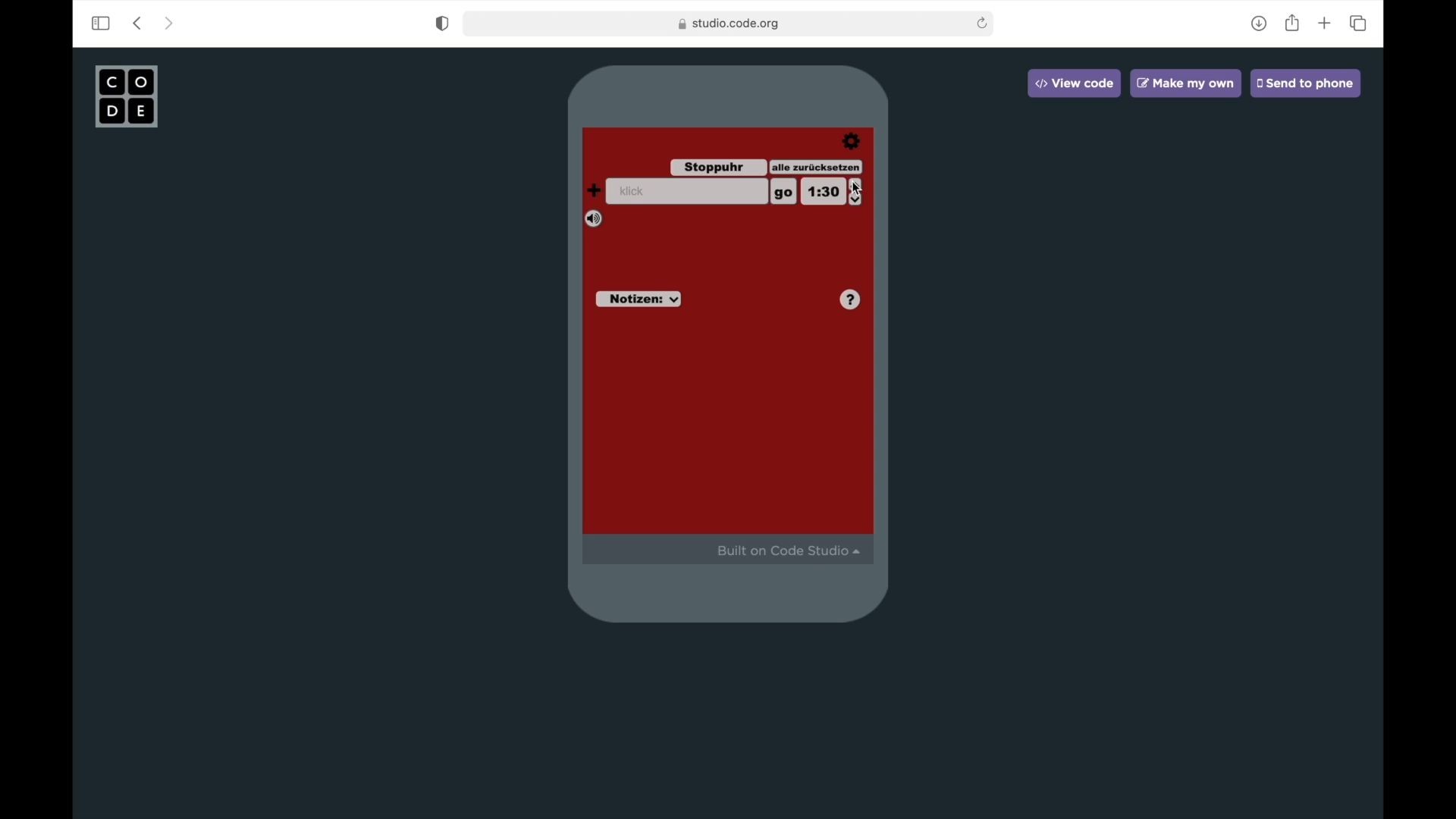Show Safari tab overview

coord(1358,24)
